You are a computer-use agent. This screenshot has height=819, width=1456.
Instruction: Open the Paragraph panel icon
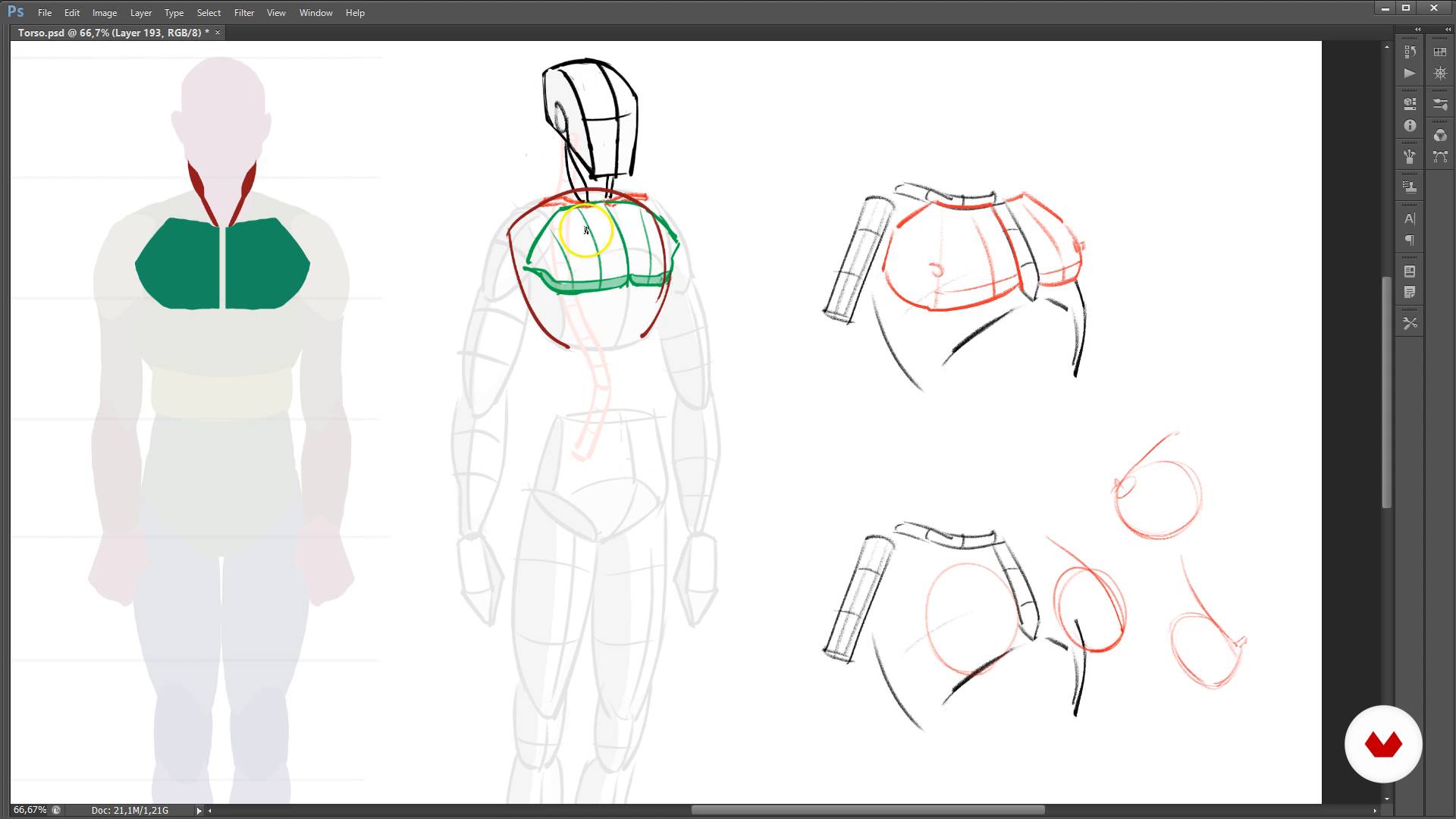click(x=1410, y=240)
